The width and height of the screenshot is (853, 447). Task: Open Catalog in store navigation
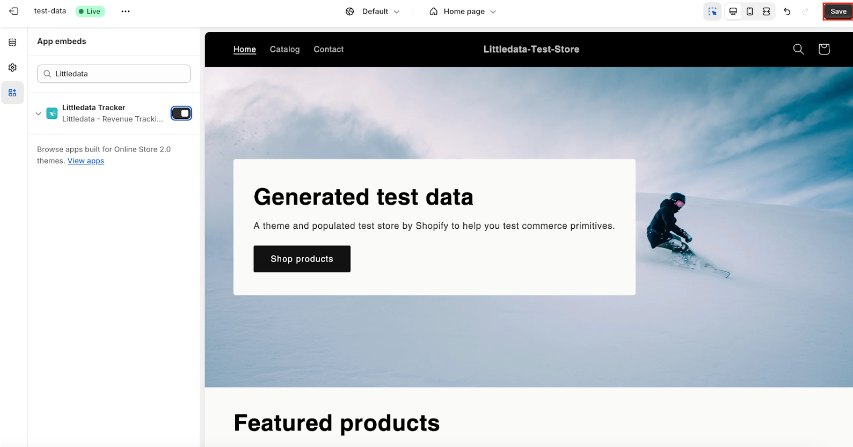pos(285,49)
